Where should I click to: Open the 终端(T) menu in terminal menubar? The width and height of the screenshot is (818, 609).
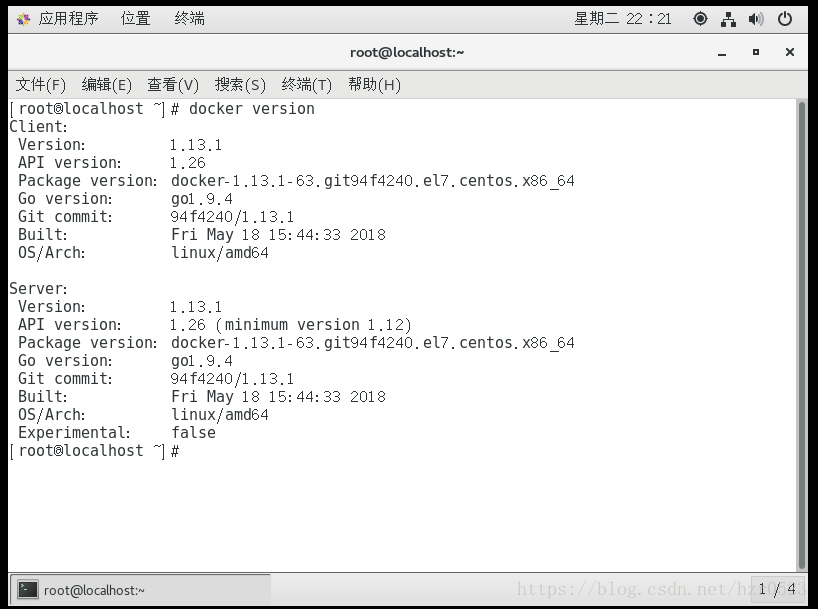coord(306,85)
